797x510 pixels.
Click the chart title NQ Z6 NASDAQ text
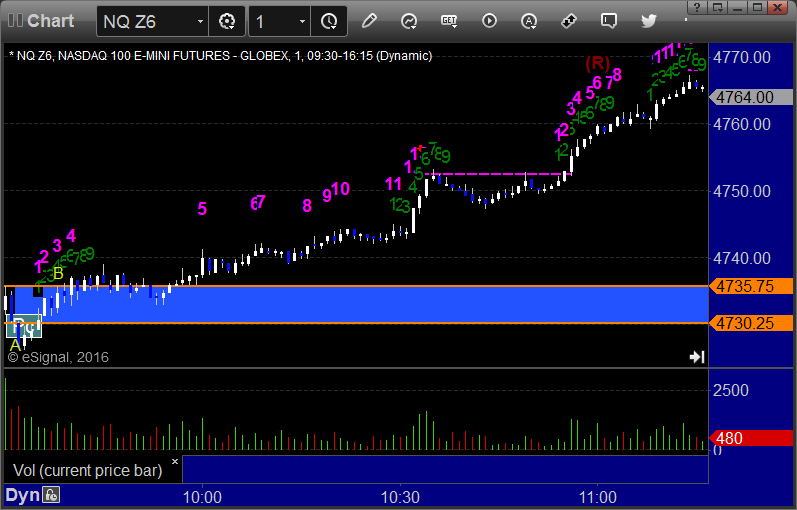[221, 55]
